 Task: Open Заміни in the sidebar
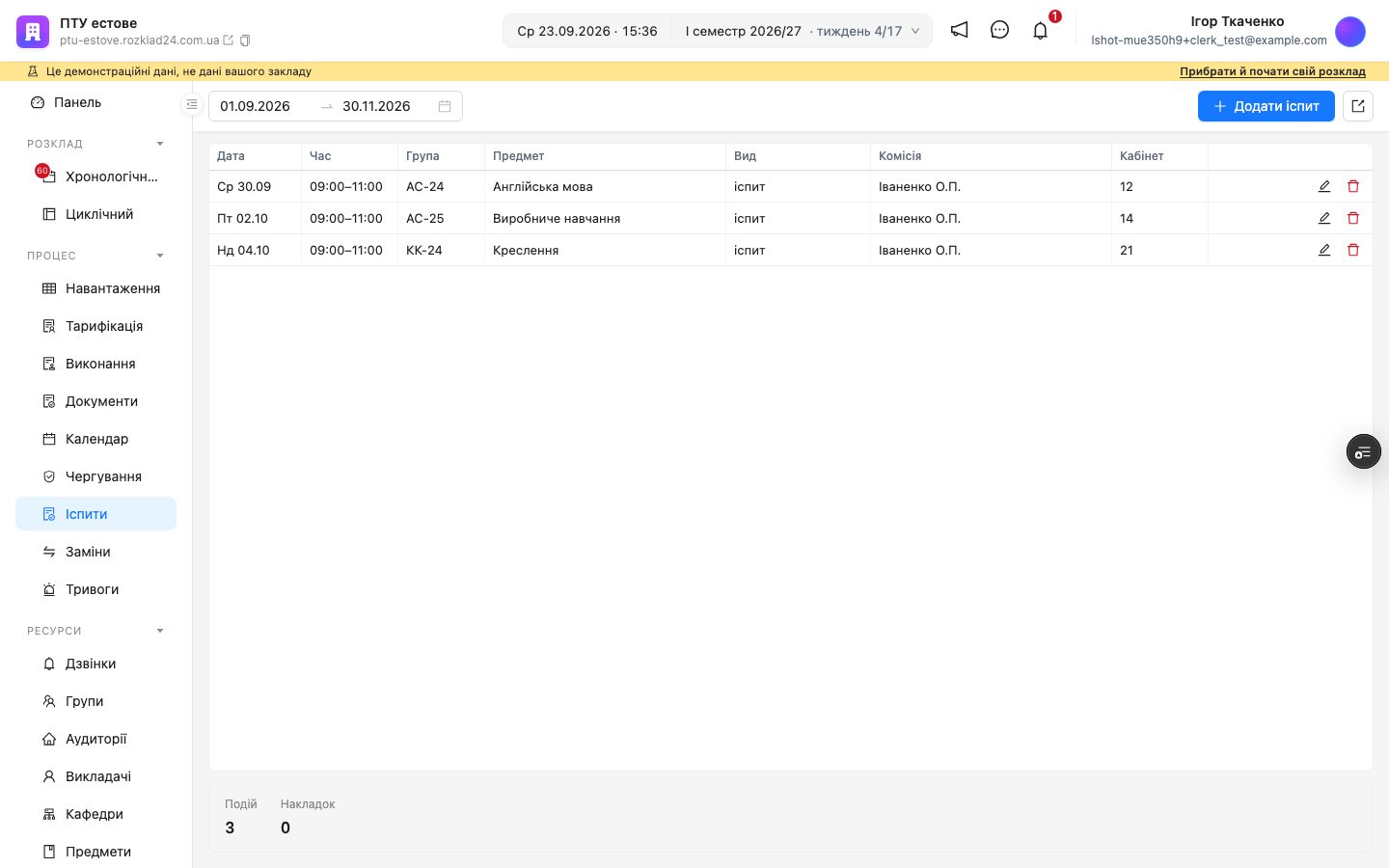click(x=95, y=552)
